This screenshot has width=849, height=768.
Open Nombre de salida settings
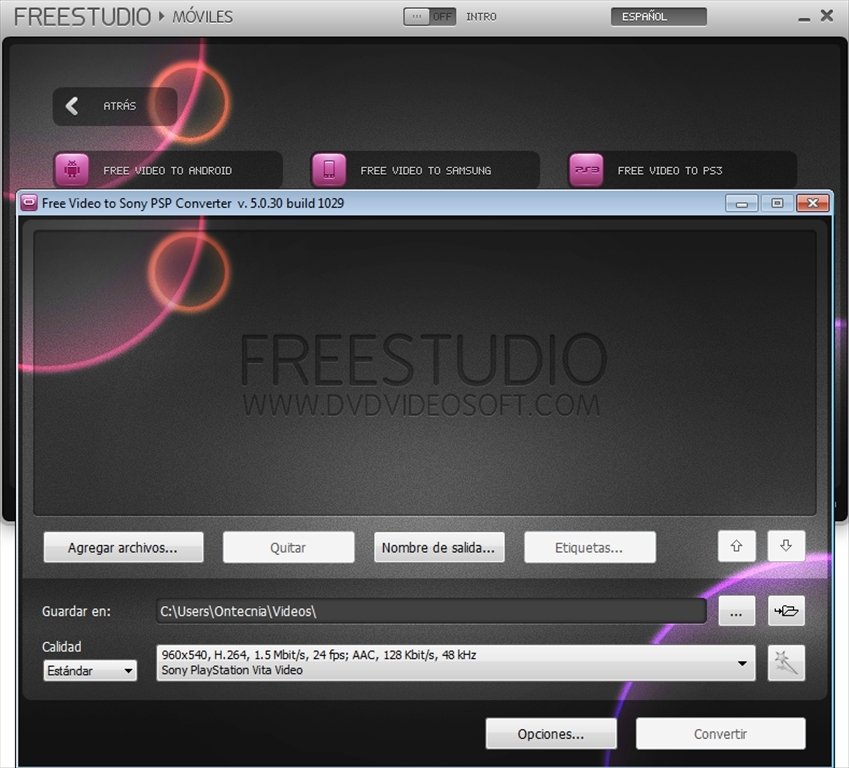tap(439, 548)
